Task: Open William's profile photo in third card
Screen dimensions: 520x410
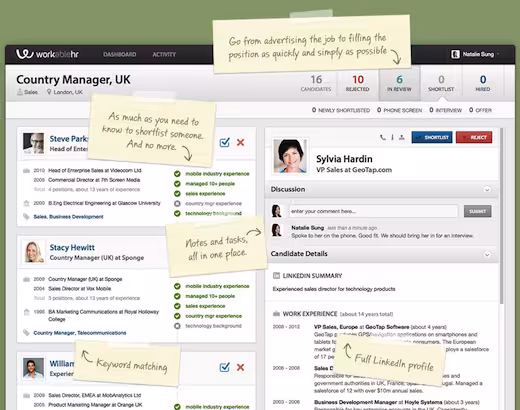Action: click(33, 368)
